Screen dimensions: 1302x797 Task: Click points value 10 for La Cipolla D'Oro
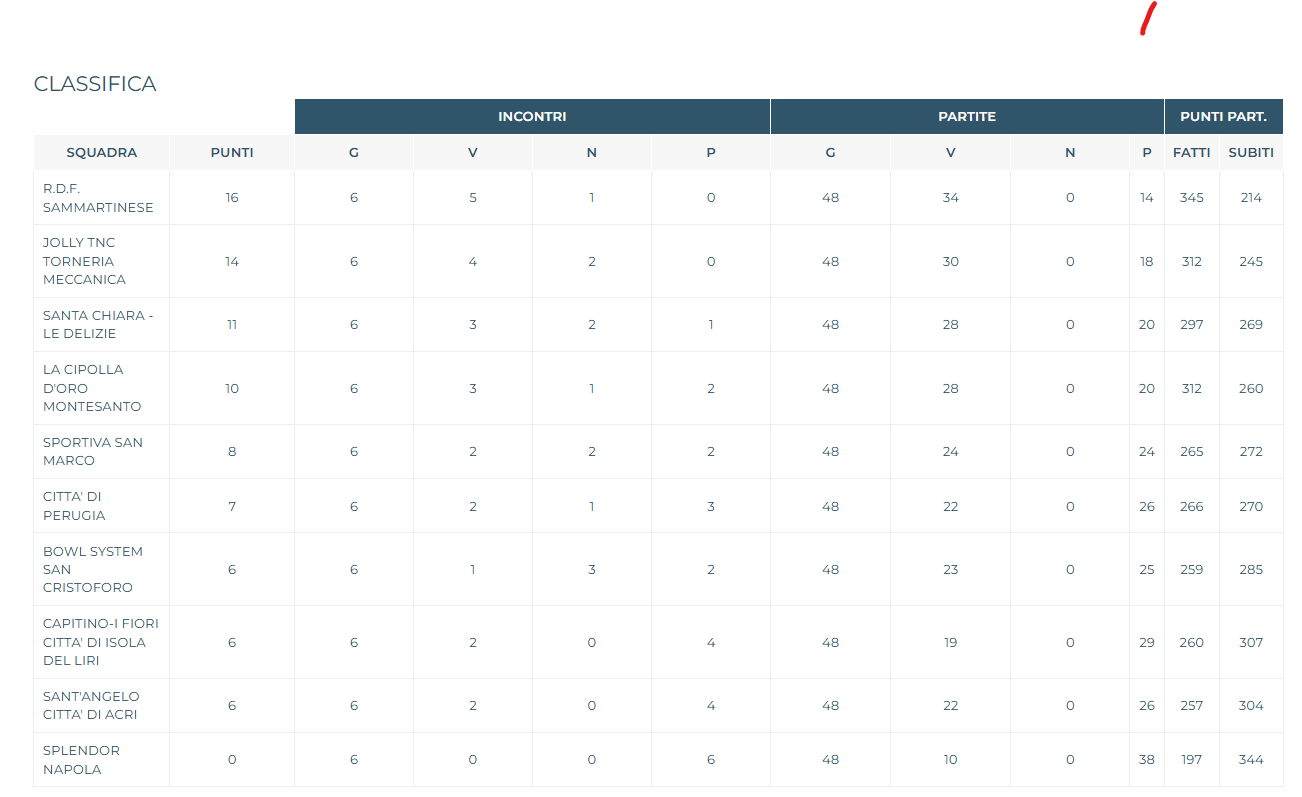(x=232, y=389)
